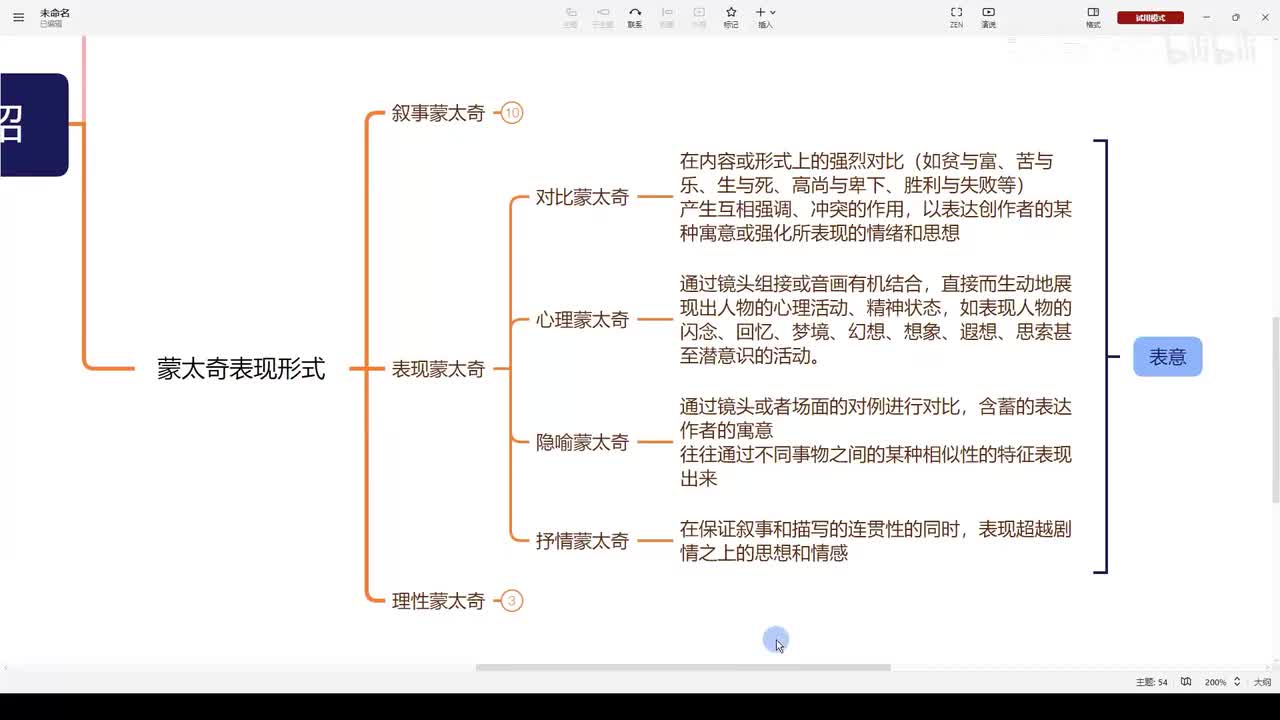Select the 隐喻蒙太奇 subtopic
The width and height of the screenshot is (1280, 720).
[x=582, y=442]
